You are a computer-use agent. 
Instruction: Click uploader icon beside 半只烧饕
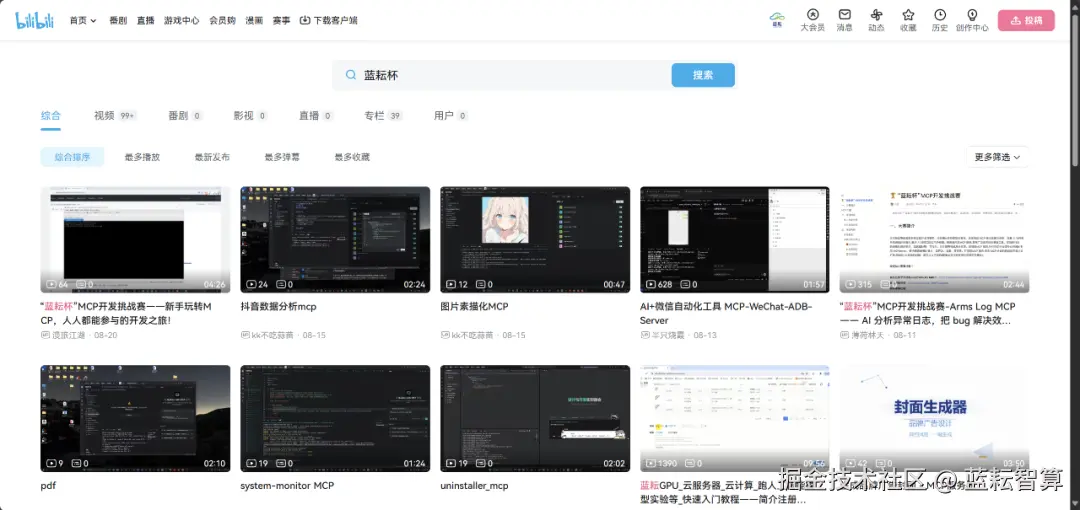click(645, 335)
